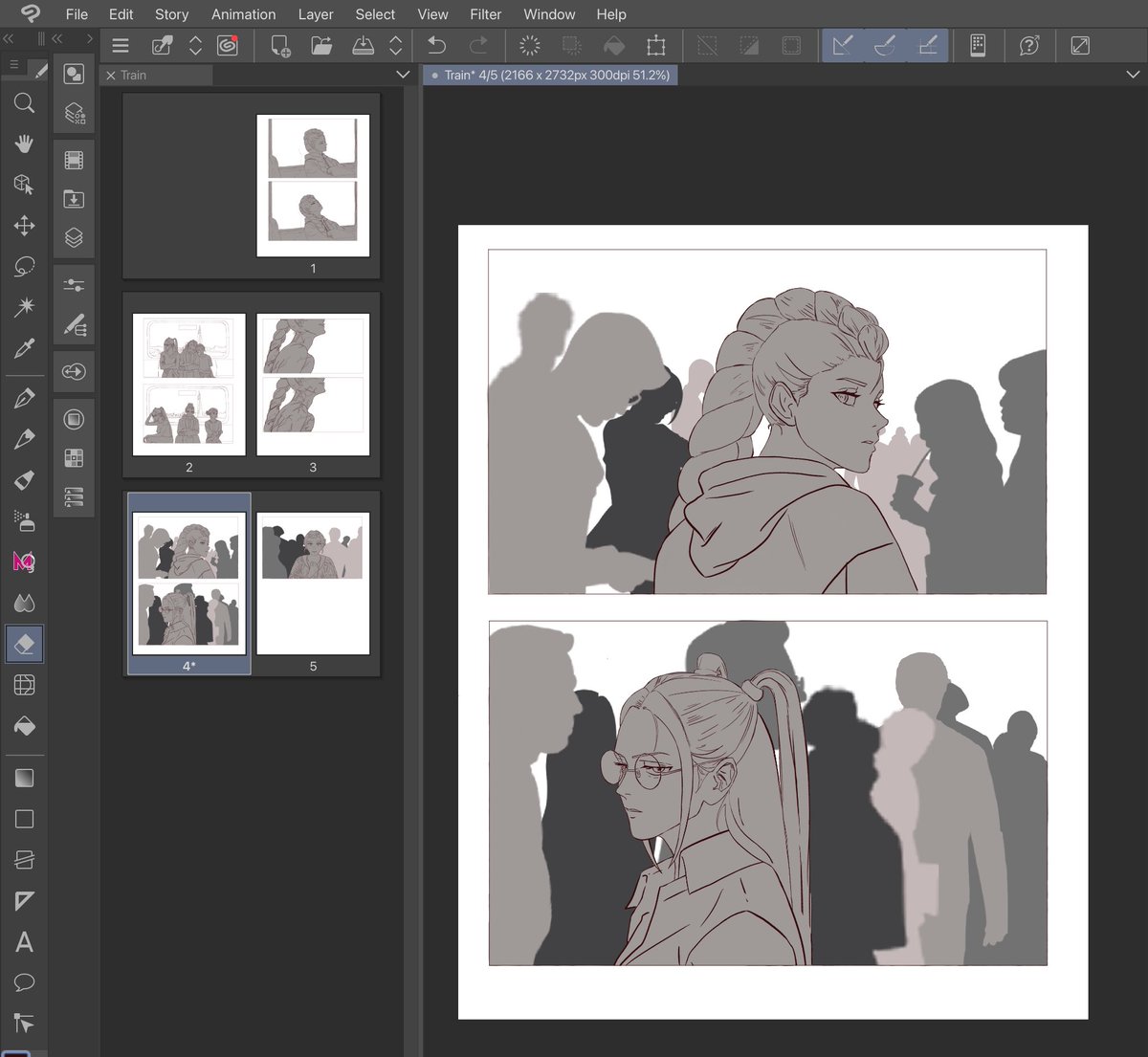Viewport: 1148px width, 1057px height.
Task: Select the Zoom magnifier tool
Action: pyautogui.click(x=24, y=103)
